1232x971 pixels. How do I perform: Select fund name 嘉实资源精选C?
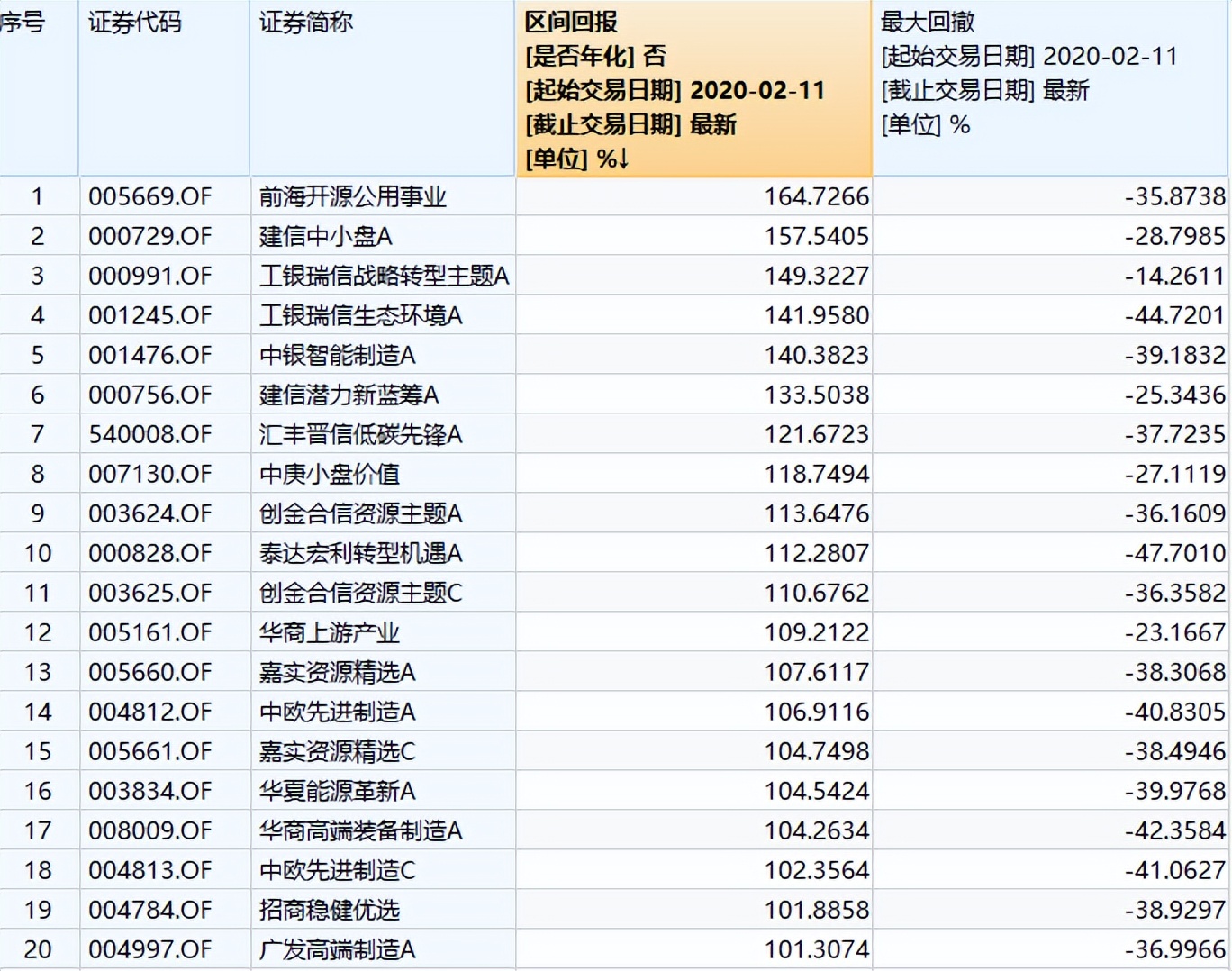coord(338,751)
